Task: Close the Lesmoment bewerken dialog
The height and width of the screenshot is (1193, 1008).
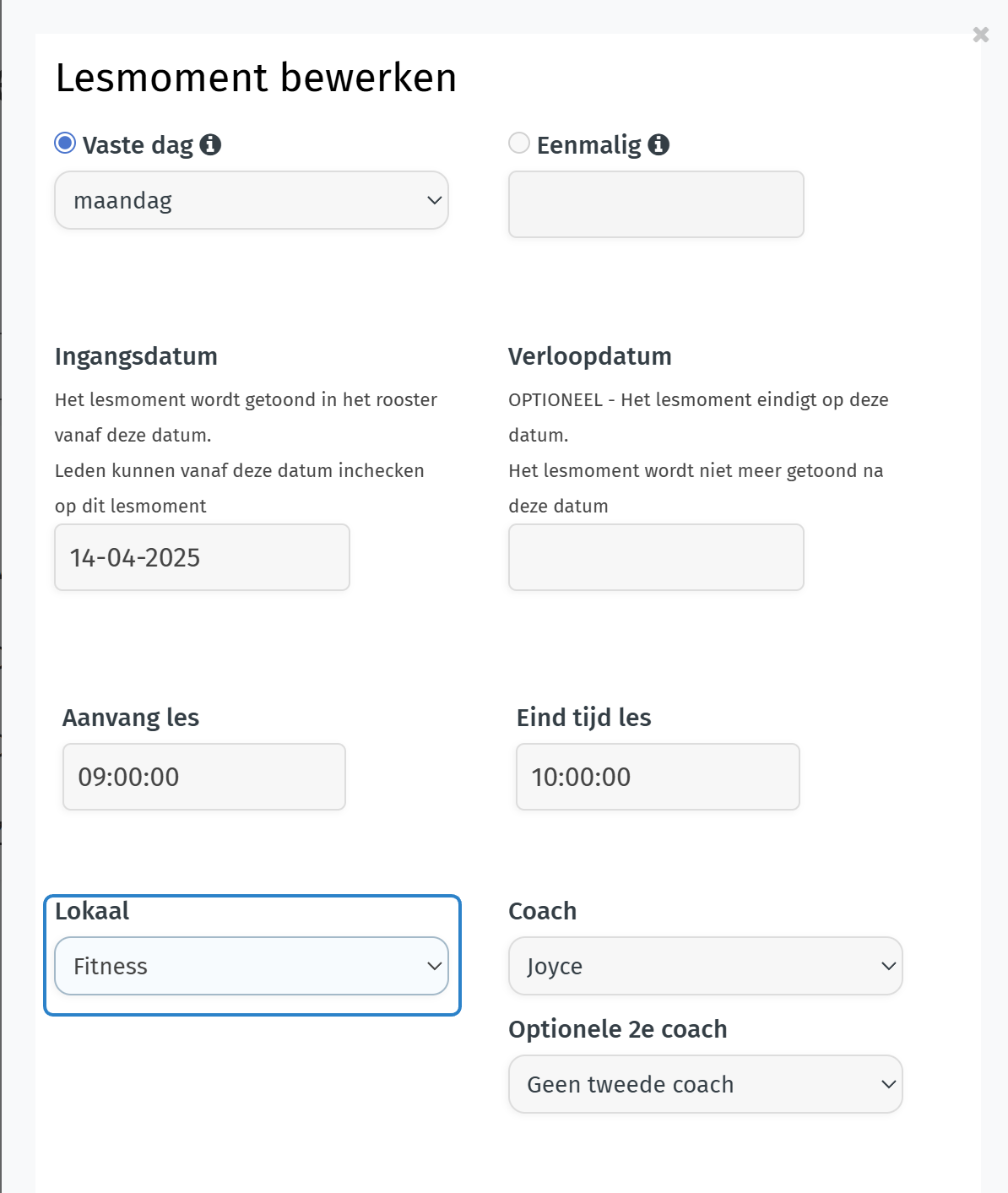Action: coord(980,35)
